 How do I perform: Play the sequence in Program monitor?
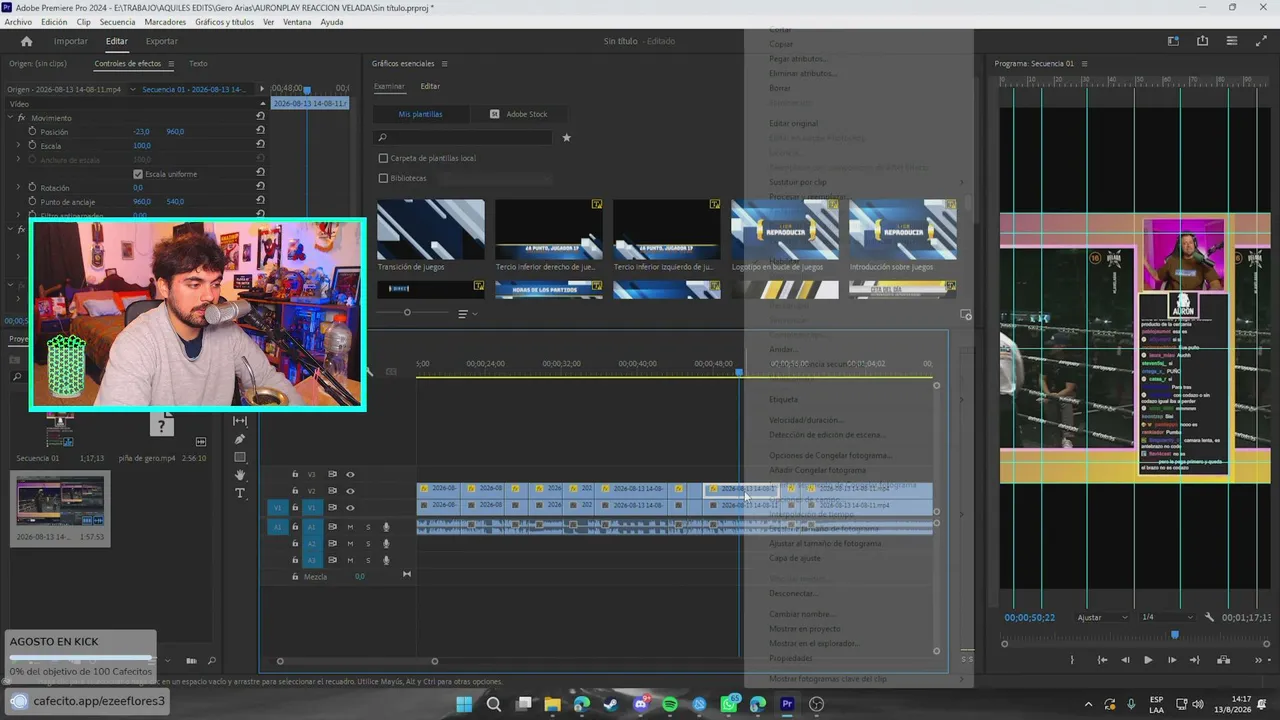pyautogui.click(x=1148, y=660)
